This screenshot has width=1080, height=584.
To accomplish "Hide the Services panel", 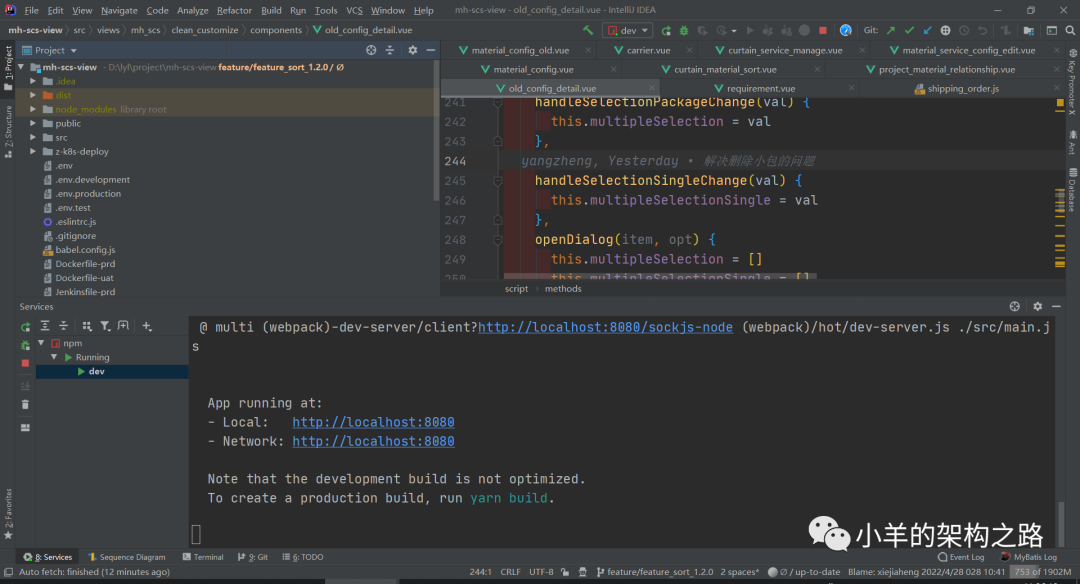I will tap(1056, 306).
